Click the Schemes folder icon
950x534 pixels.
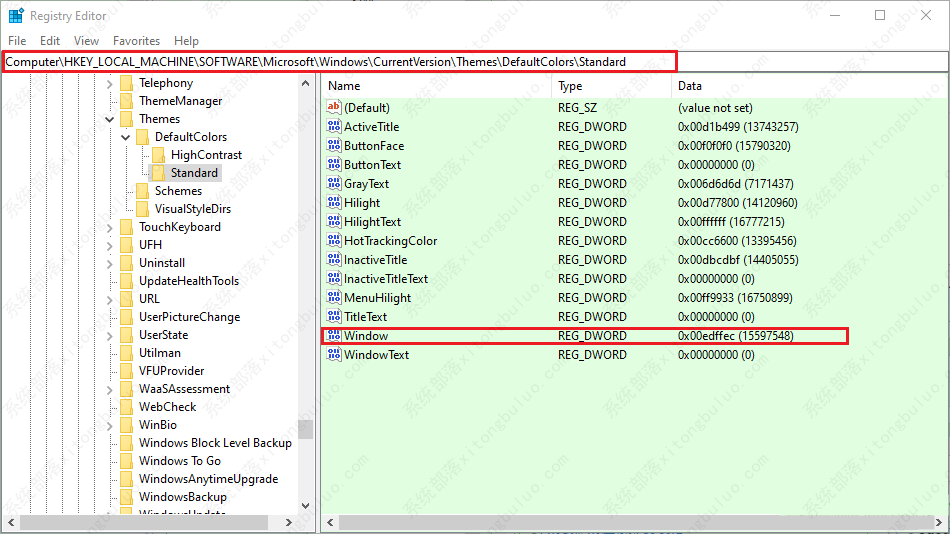pos(143,191)
